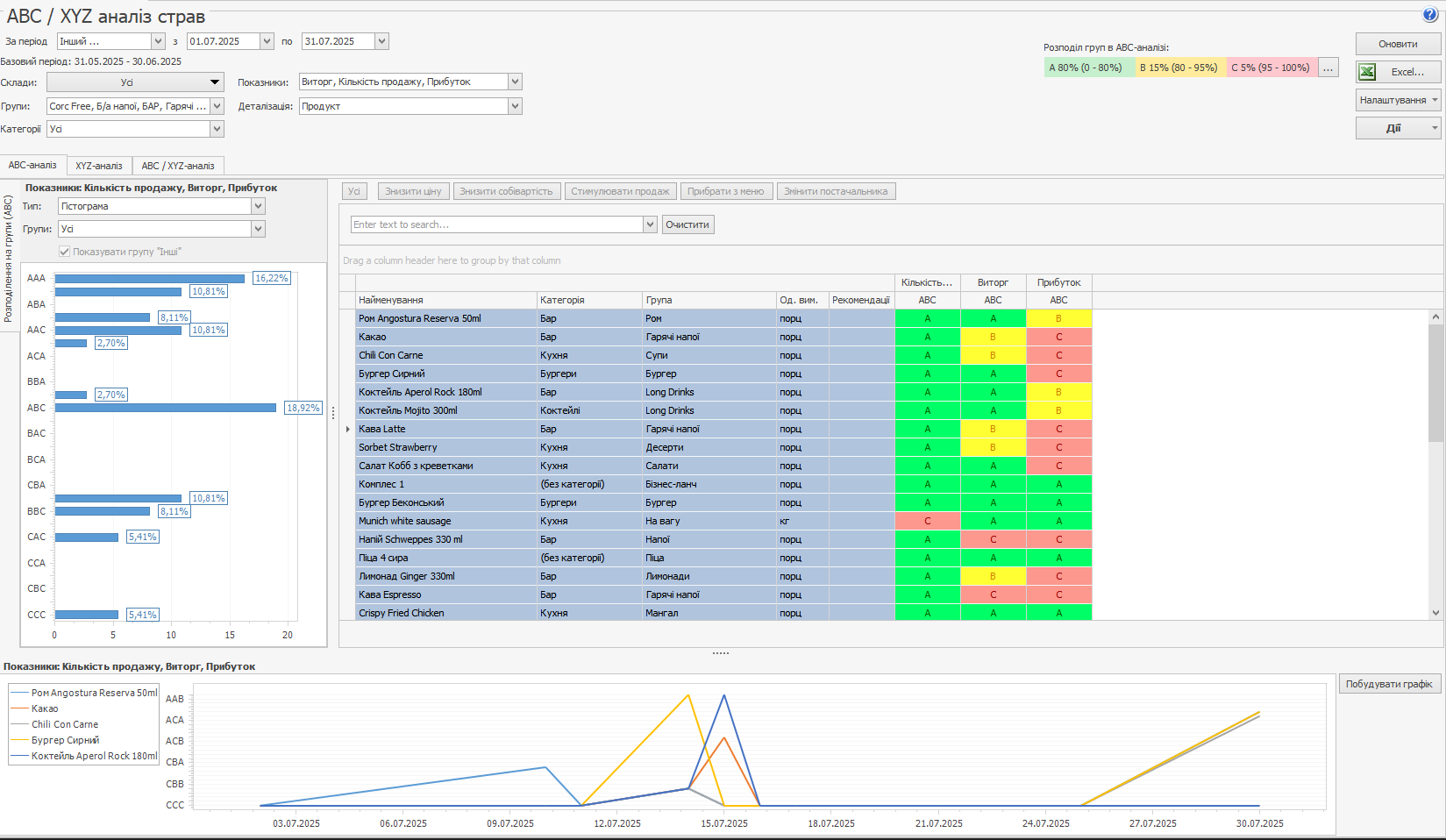Click the Найменування column header

445,300
